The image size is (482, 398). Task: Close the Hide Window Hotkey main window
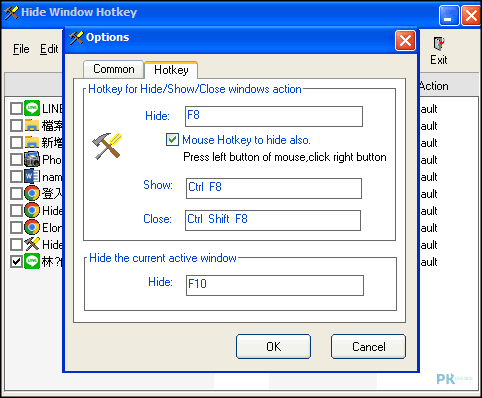(x=471, y=16)
